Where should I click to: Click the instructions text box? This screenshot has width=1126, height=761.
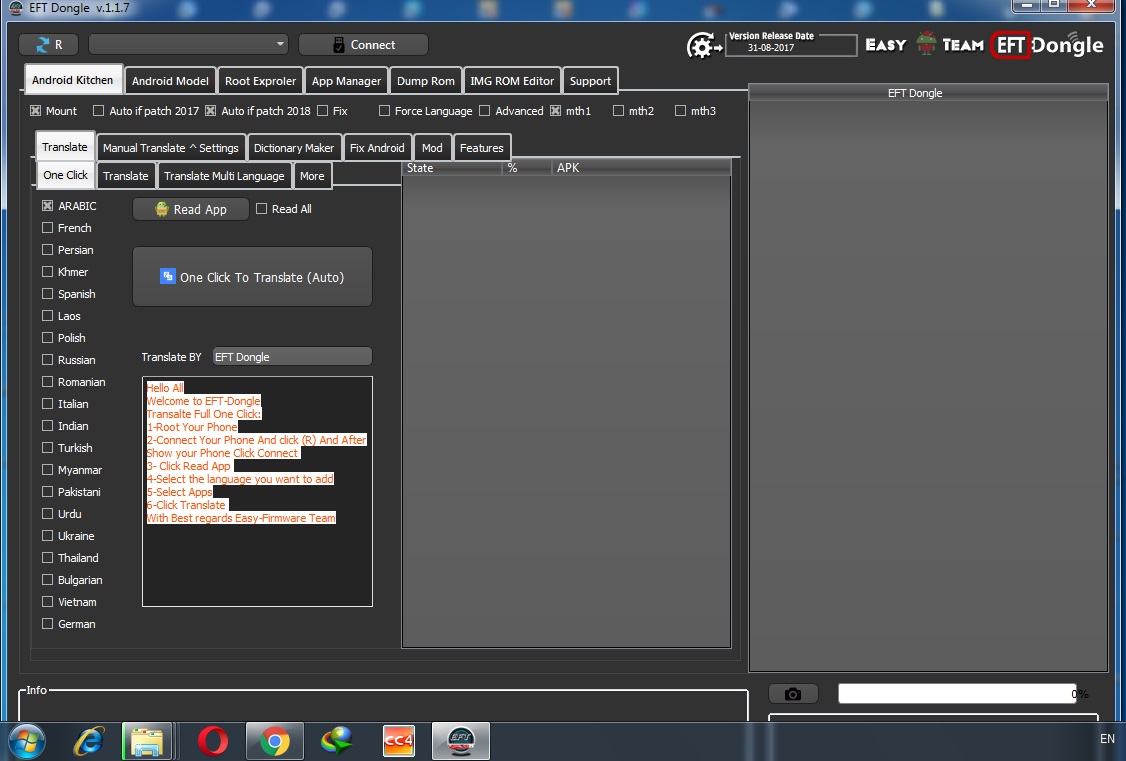pos(257,491)
